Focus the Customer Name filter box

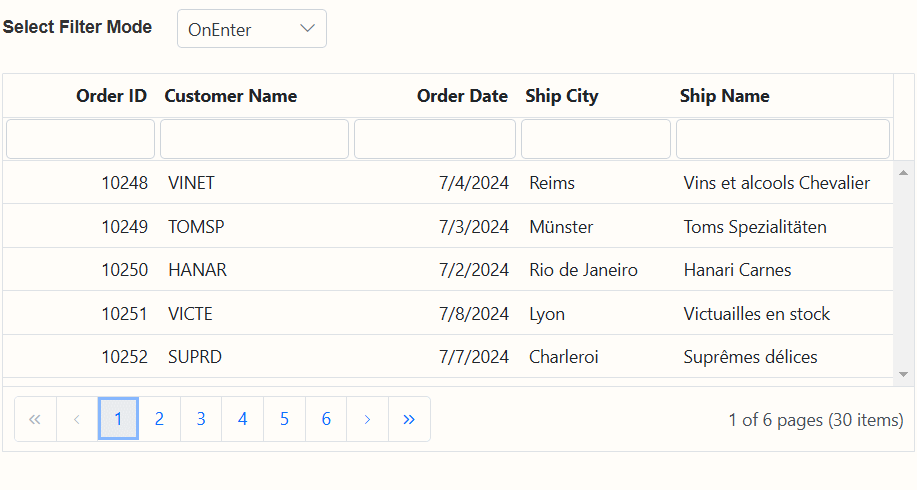point(254,139)
